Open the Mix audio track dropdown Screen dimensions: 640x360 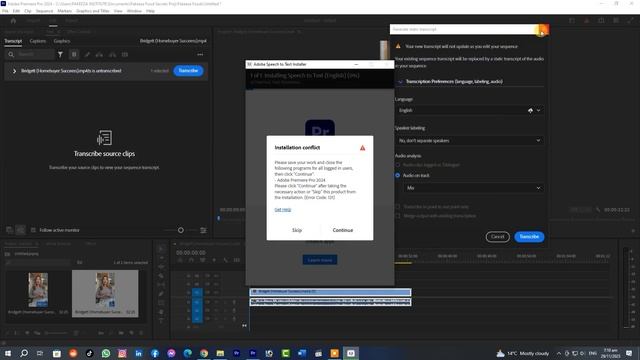click(473, 188)
